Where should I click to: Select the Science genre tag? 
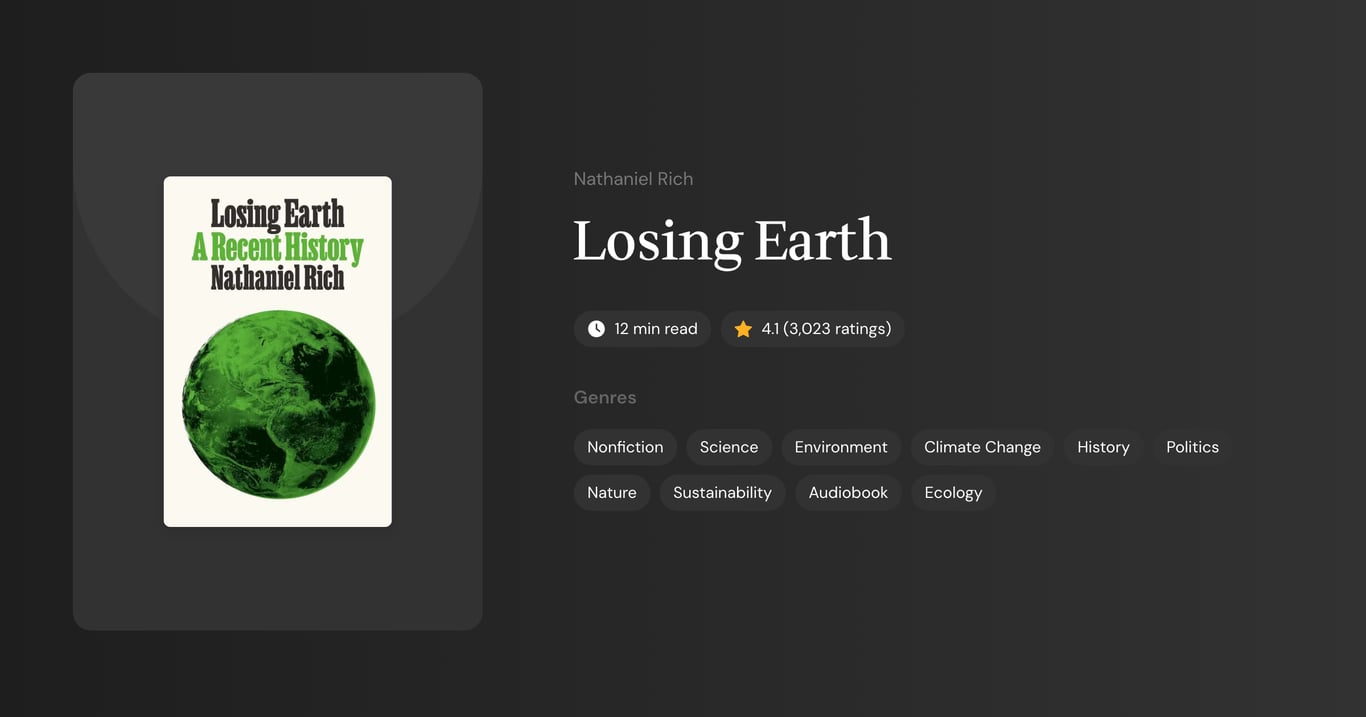tap(728, 447)
